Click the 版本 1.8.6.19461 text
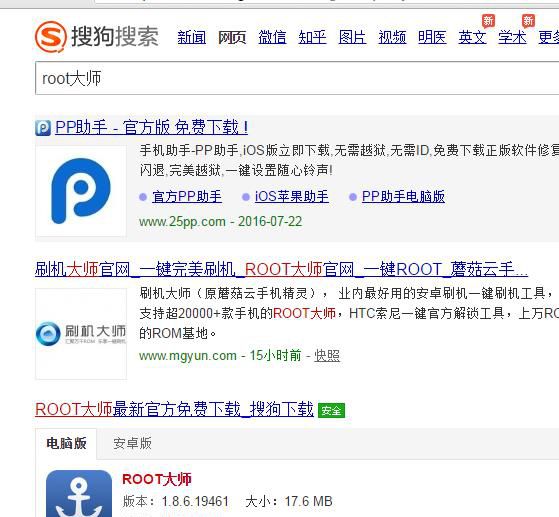The image size is (559, 517). click(175, 501)
